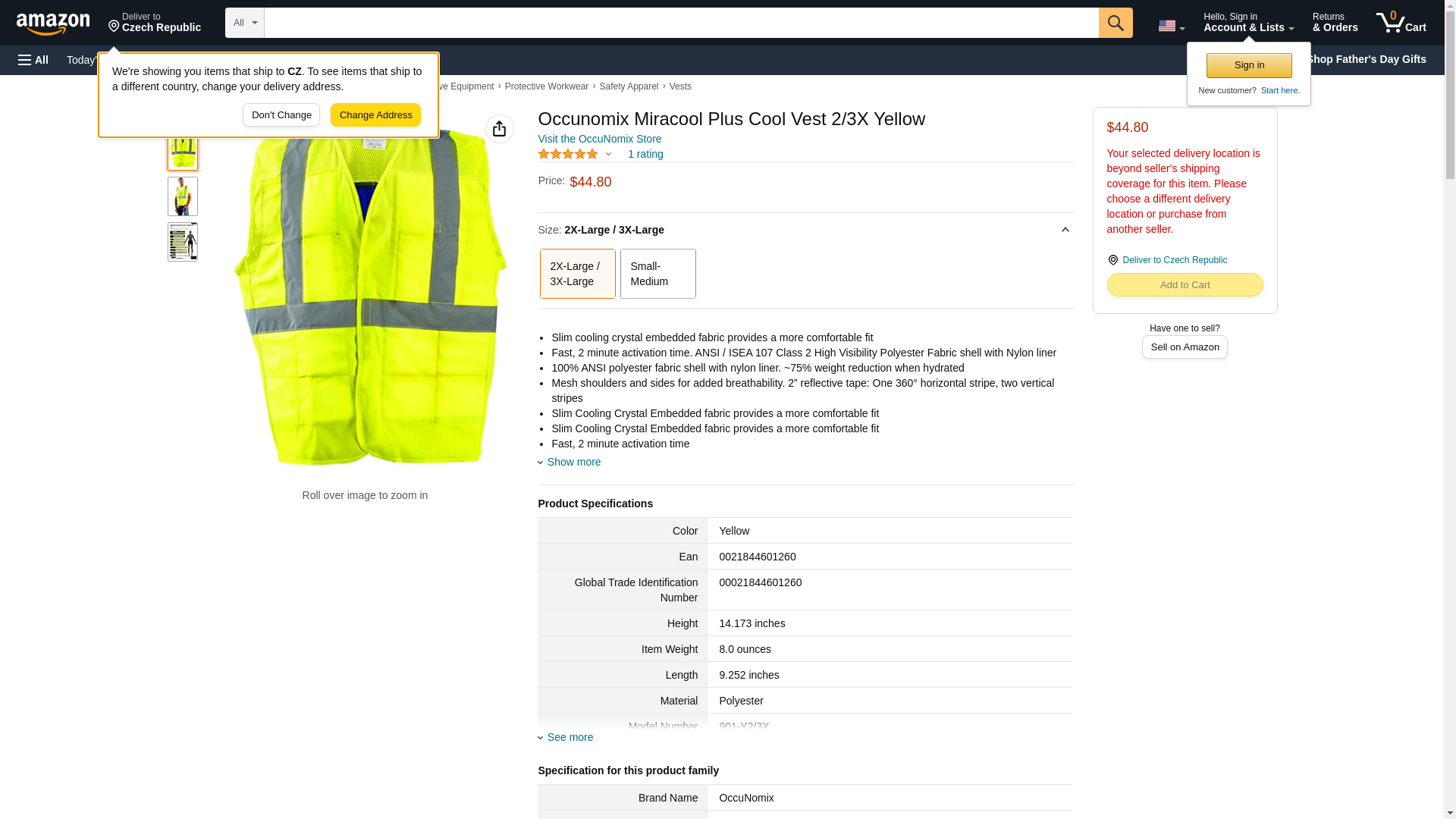Collapse the Size selection chevron
1456x819 pixels.
coord(1065,230)
